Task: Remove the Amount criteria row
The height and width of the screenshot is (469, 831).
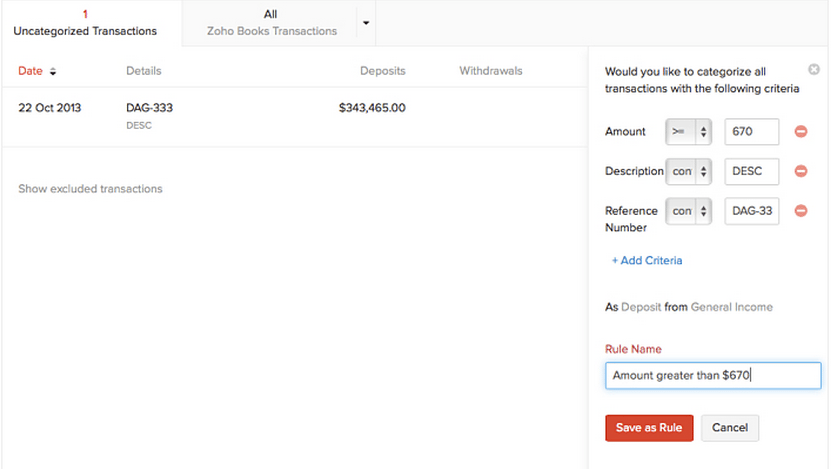Action: coord(801,131)
